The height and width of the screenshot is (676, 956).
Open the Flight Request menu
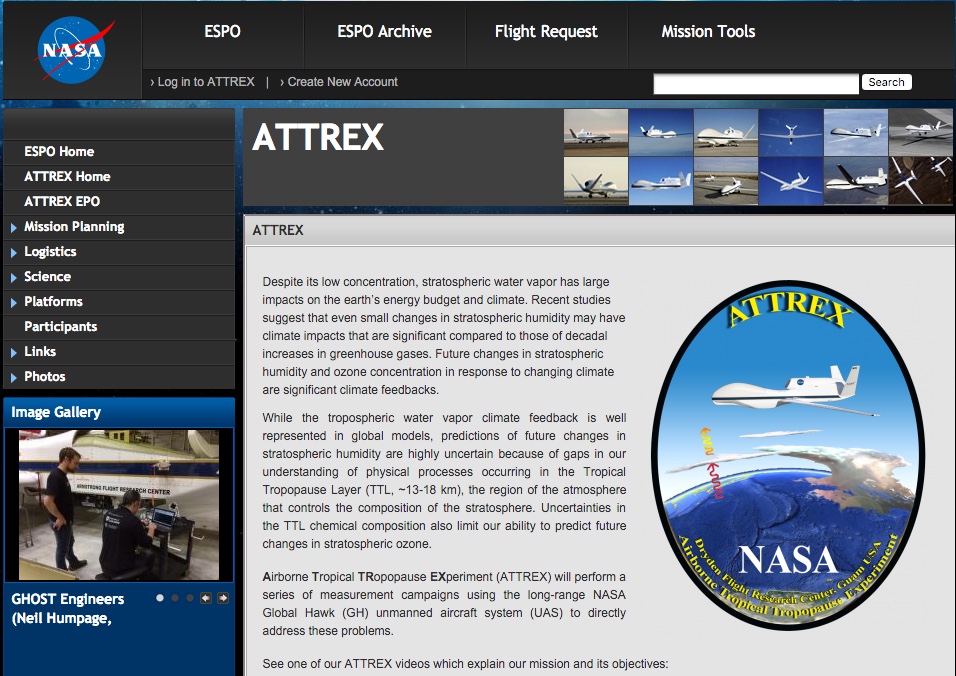coord(546,32)
